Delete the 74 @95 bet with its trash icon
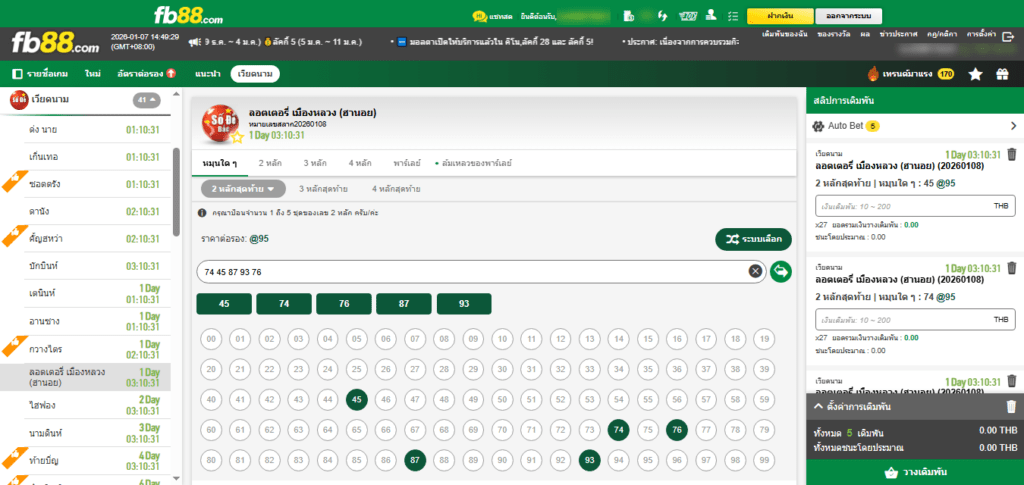Image resolution: width=1024 pixels, height=485 pixels. tap(1012, 268)
